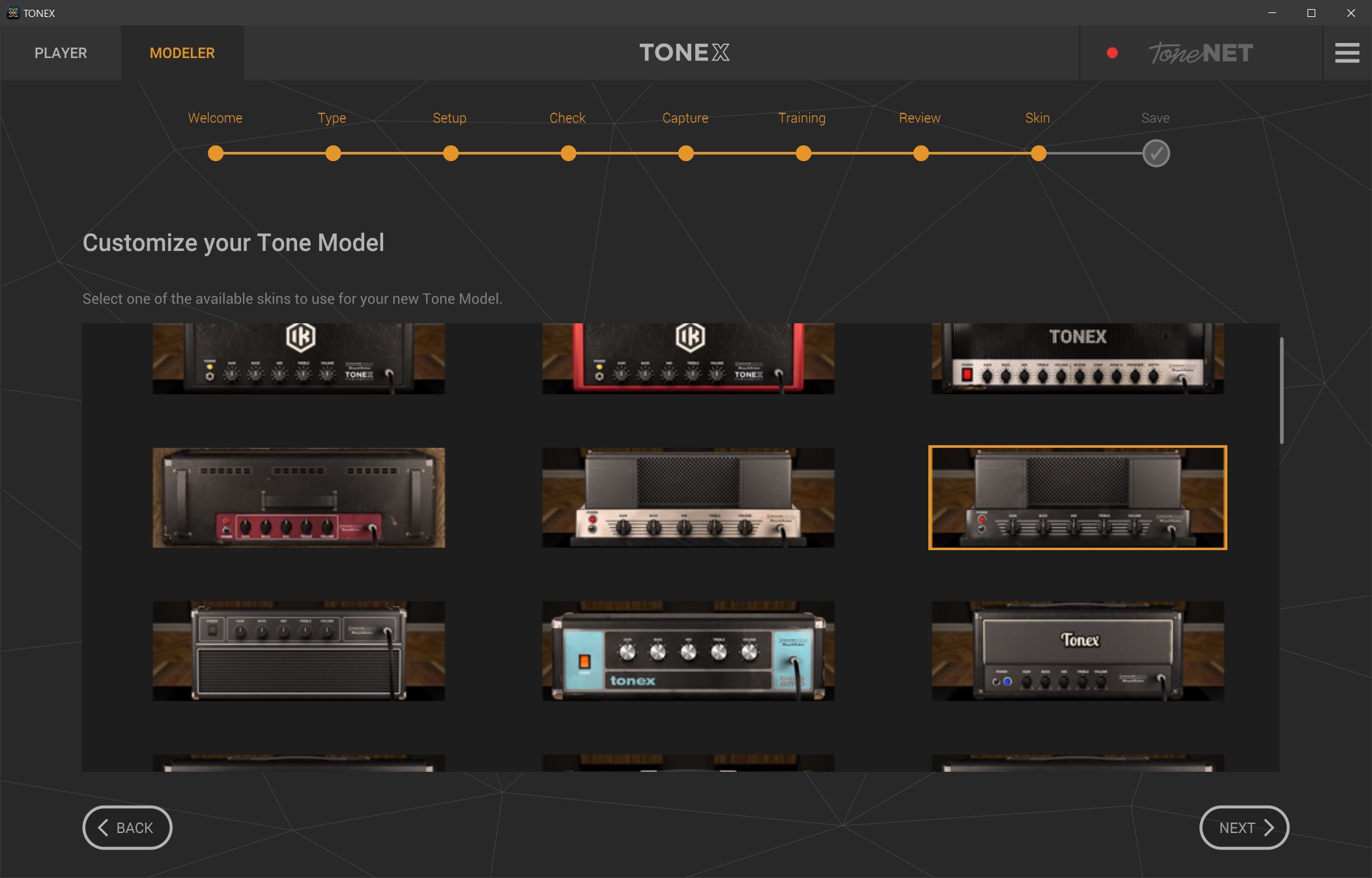Screen dimensions: 1372x878
Task: Choose the silver panel tube amp skin
Action: click(x=688, y=497)
